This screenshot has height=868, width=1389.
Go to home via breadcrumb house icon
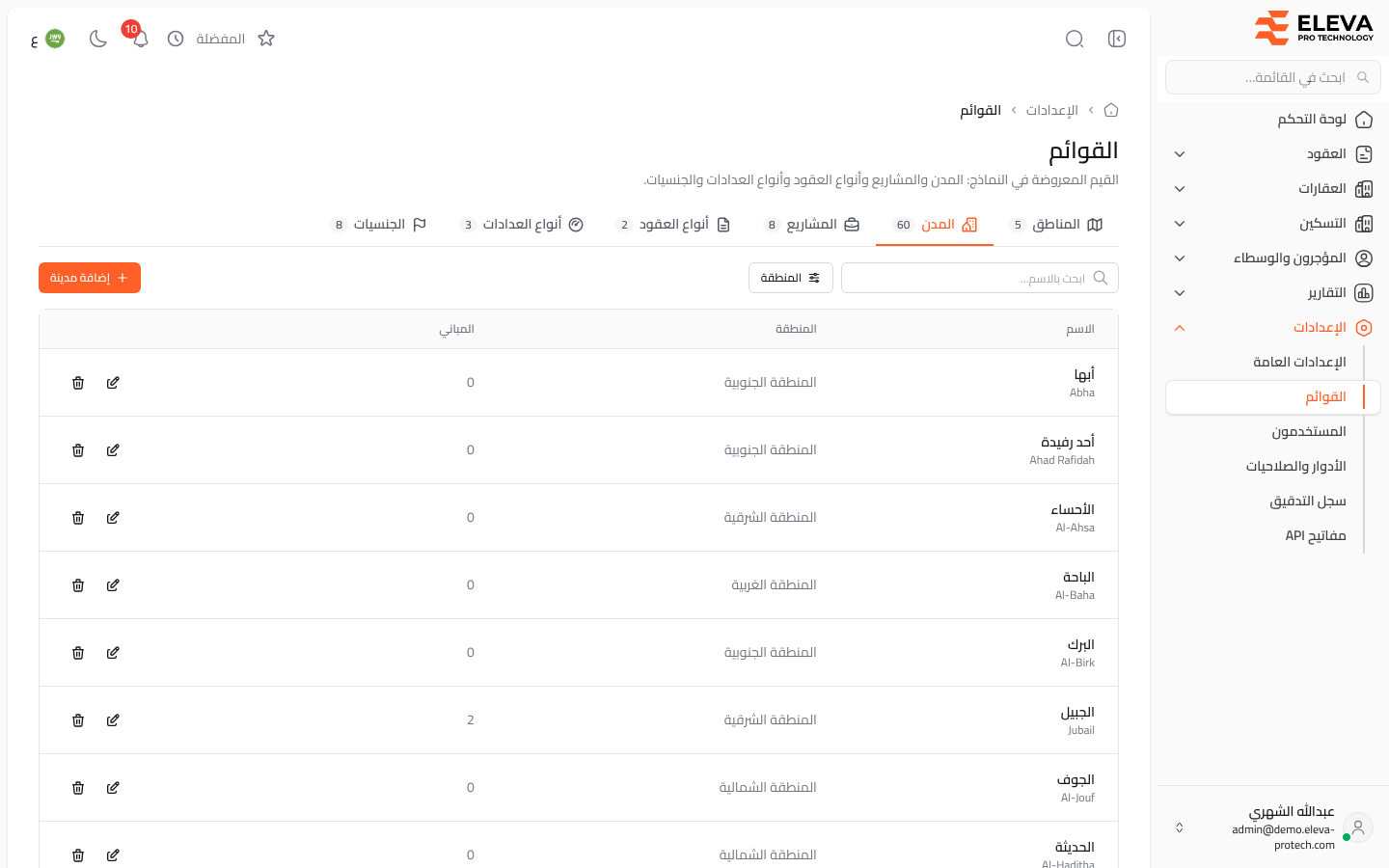pyautogui.click(x=1111, y=110)
